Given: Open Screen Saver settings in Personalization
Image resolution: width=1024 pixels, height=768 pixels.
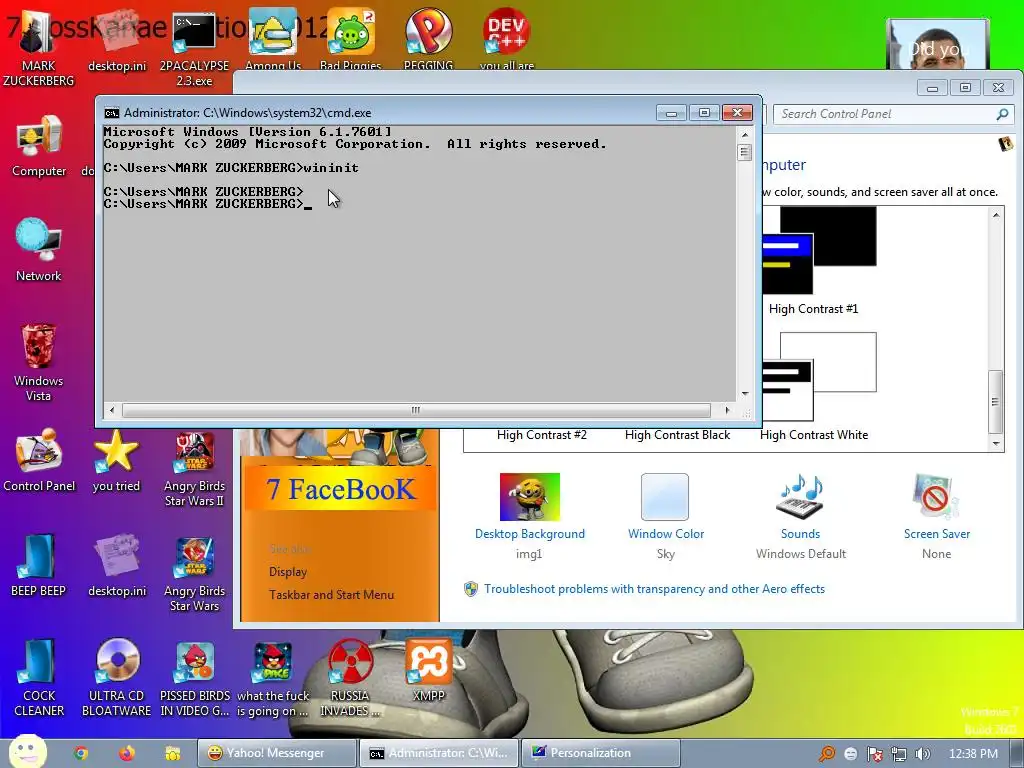Looking at the screenshot, I should point(936,516).
